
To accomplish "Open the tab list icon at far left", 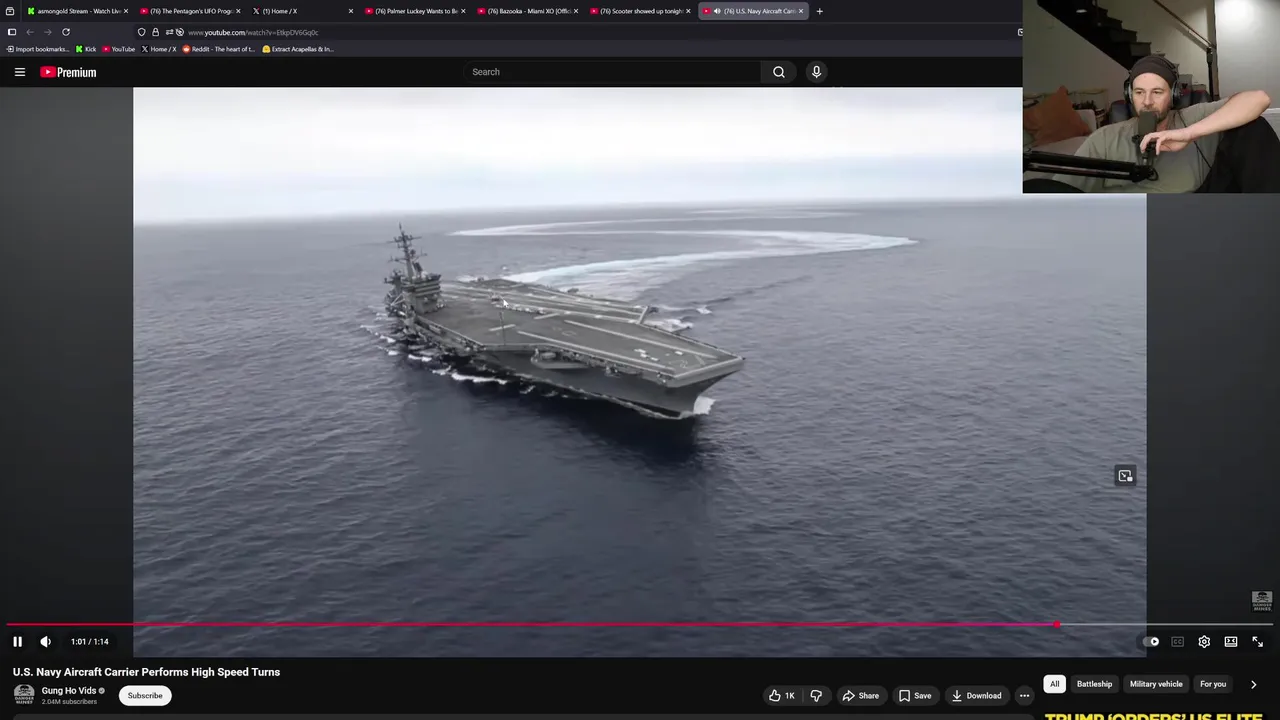I will click(x=10, y=11).
